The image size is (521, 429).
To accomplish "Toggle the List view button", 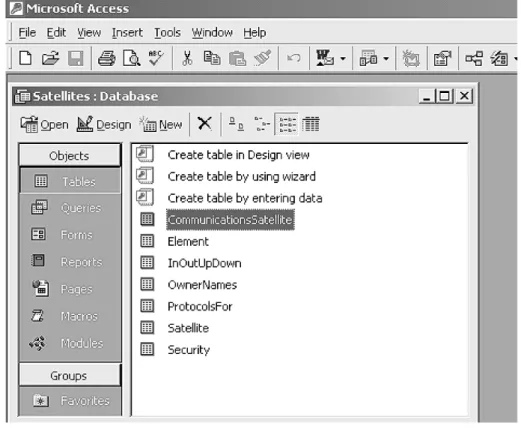I will [286, 124].
